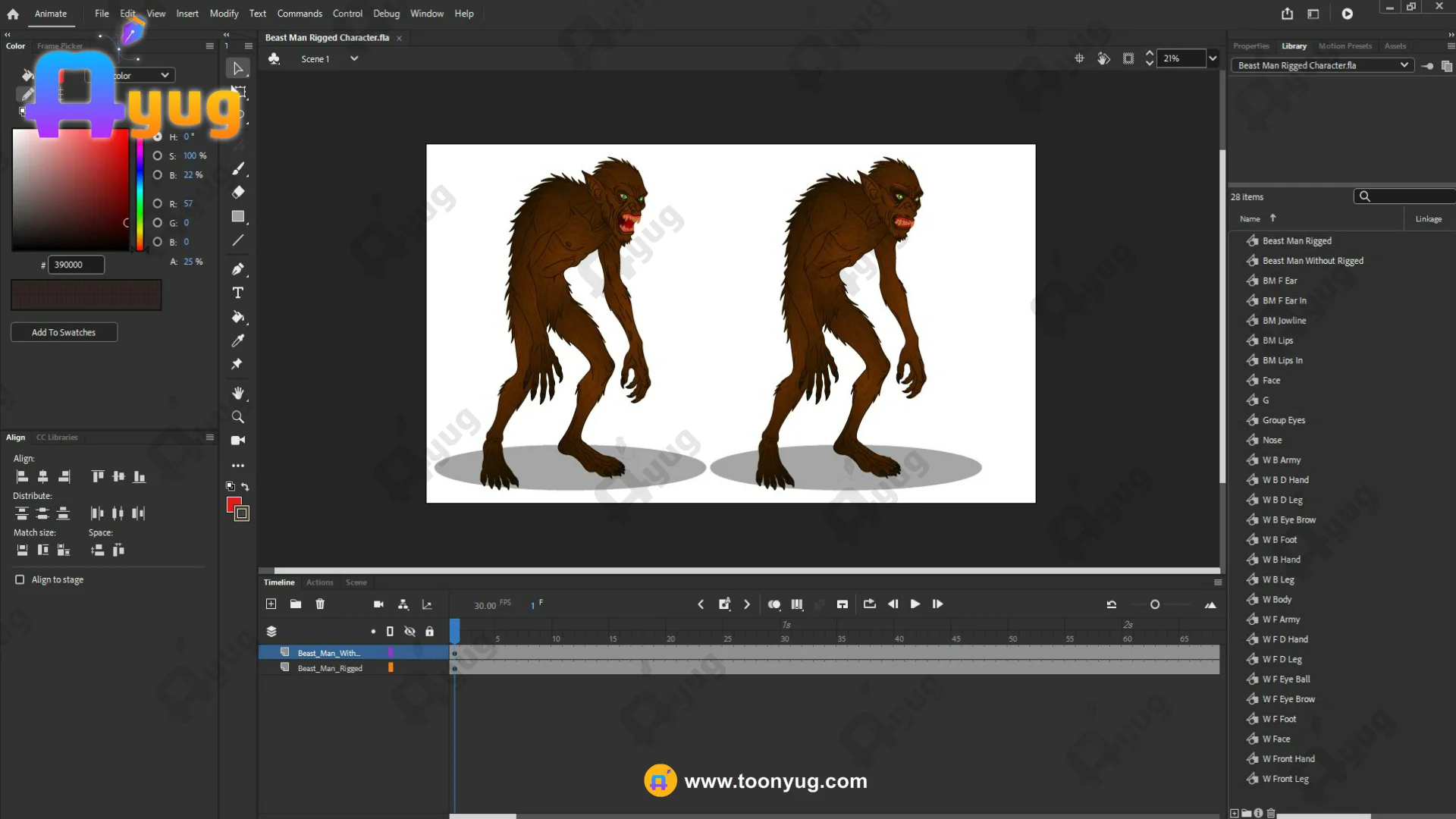Select the Hue radio button
The image size is (1456, 819).
click(x=157, y=136)
